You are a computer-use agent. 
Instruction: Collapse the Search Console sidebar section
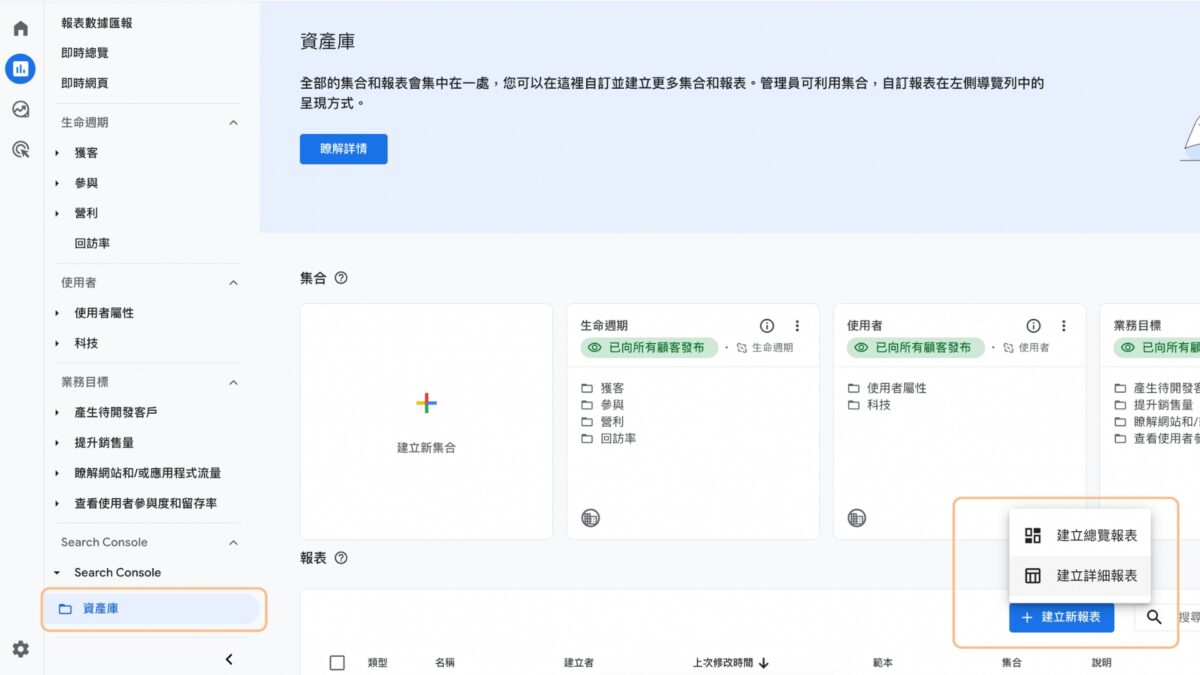pos(233,543)
